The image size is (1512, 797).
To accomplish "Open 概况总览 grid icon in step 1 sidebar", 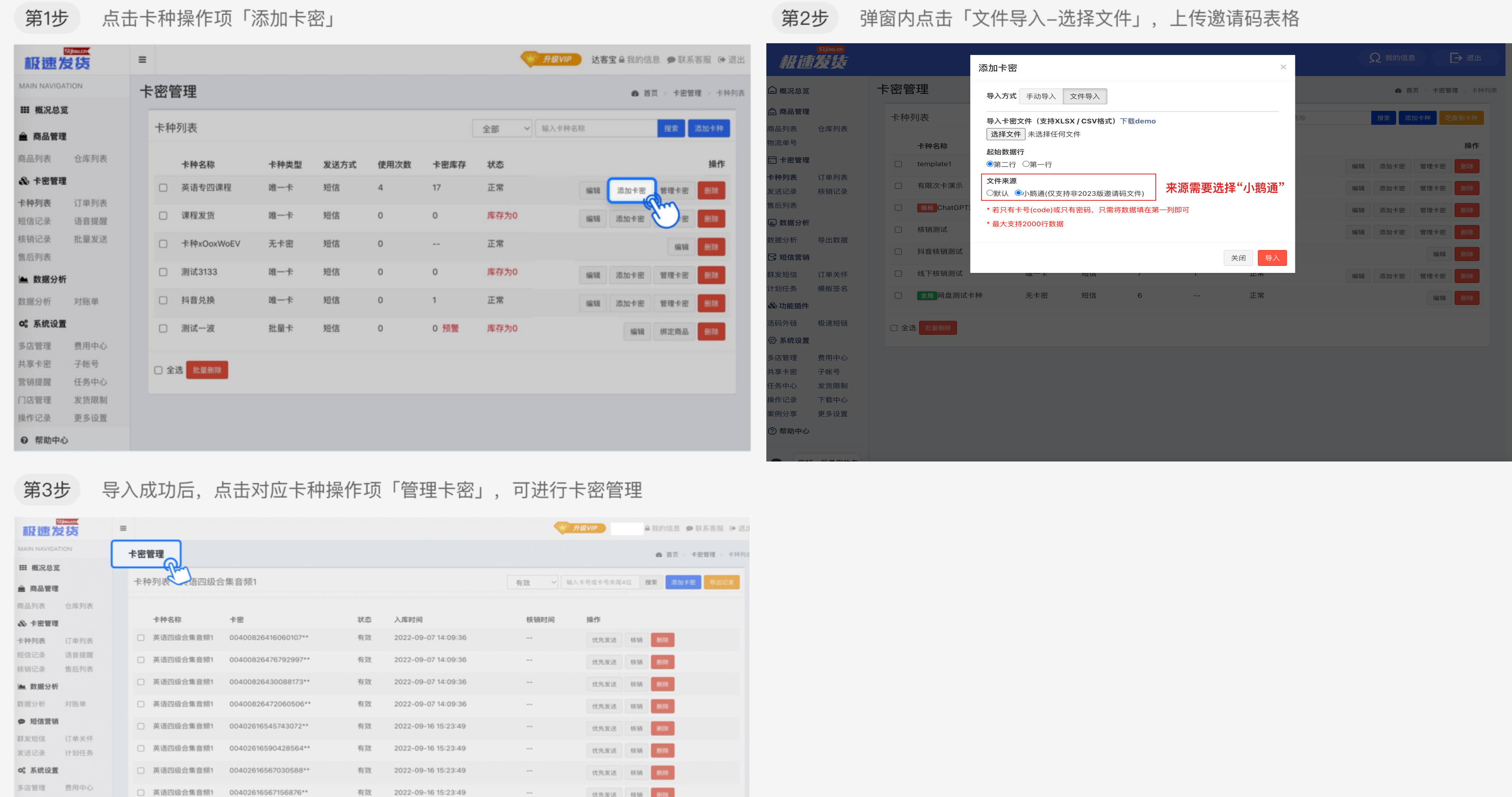I will pyautogui.click(x=25, y=110).
